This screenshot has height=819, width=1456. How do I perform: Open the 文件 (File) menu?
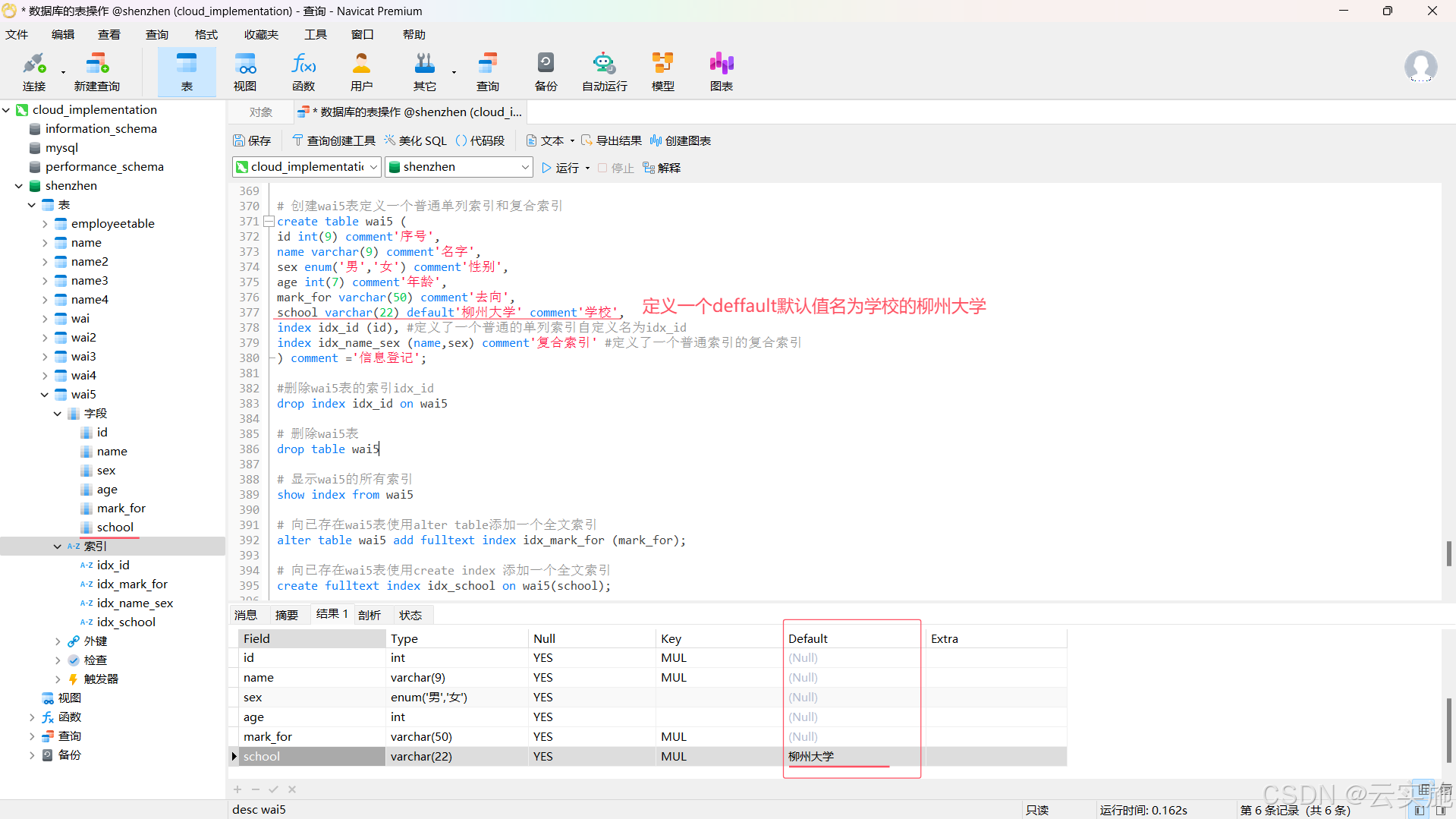(x=17, y=35)
